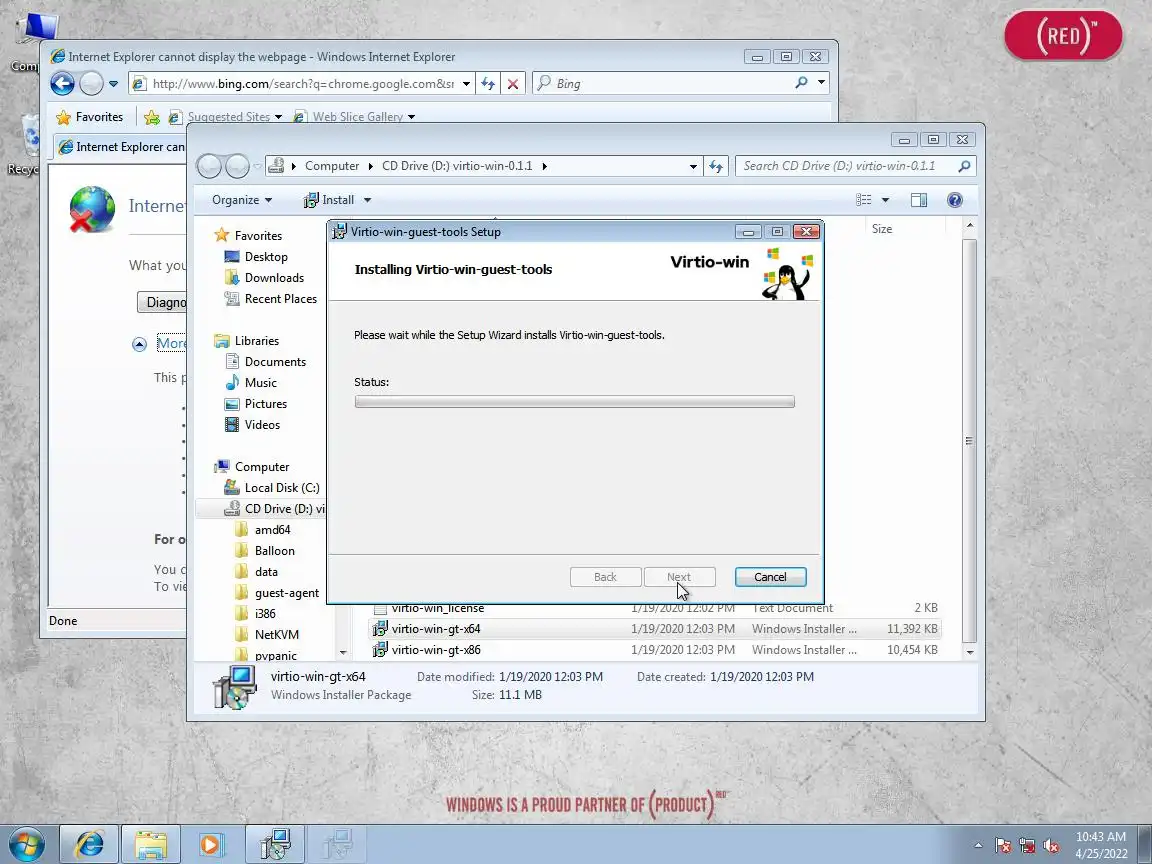
Task: Open Internet Explorer from the taskbar
Action: [x=89, y=844]
